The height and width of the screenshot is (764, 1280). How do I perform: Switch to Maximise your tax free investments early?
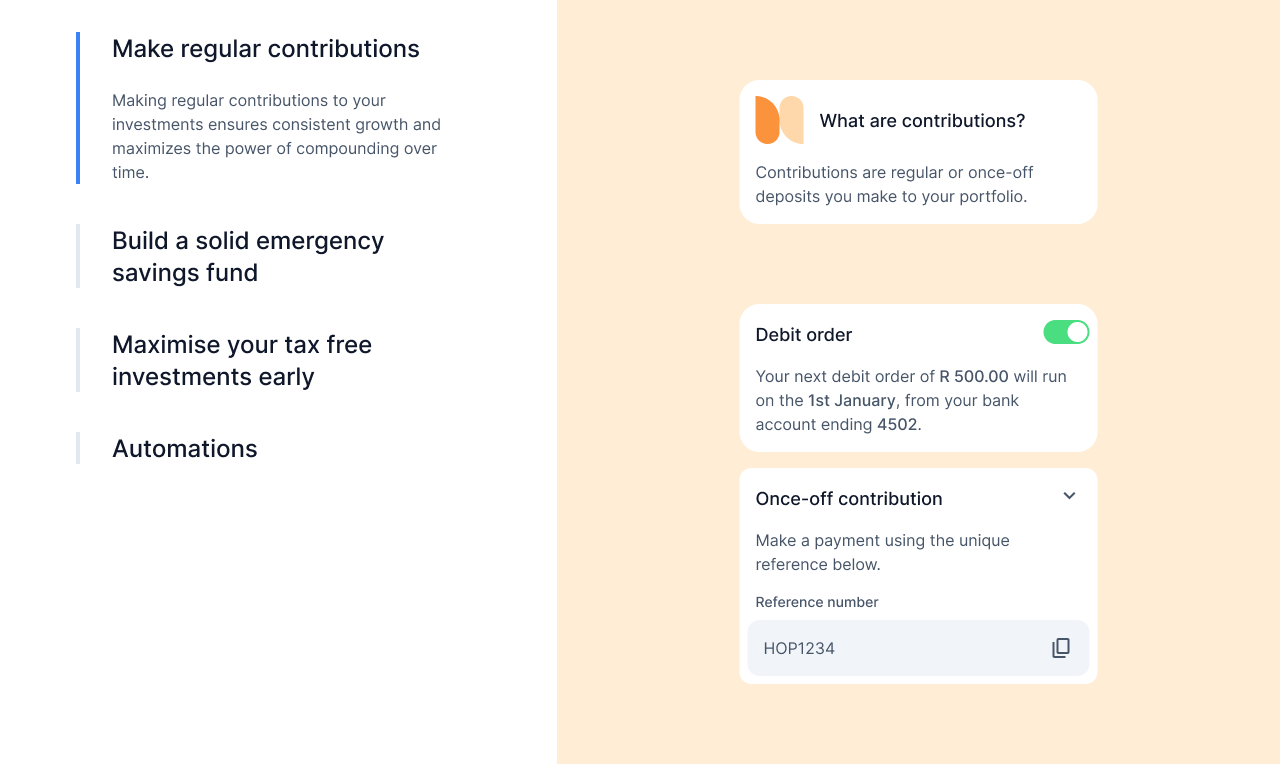click(242, 360)
